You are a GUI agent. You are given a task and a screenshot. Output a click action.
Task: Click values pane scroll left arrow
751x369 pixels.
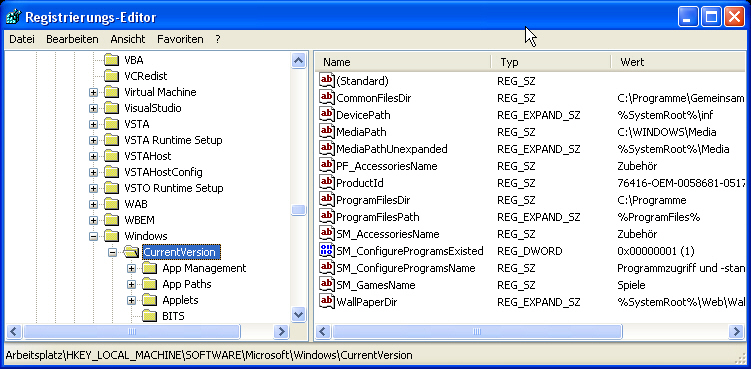click(323, 331)
